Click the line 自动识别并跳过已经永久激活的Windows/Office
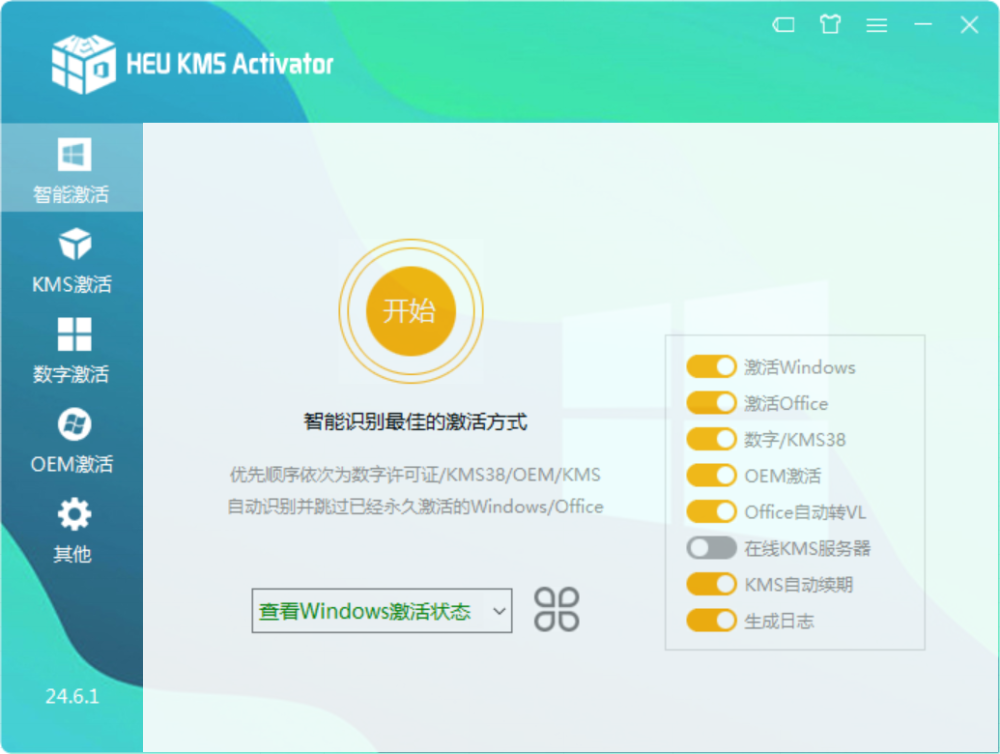 (x=415, y=506)
